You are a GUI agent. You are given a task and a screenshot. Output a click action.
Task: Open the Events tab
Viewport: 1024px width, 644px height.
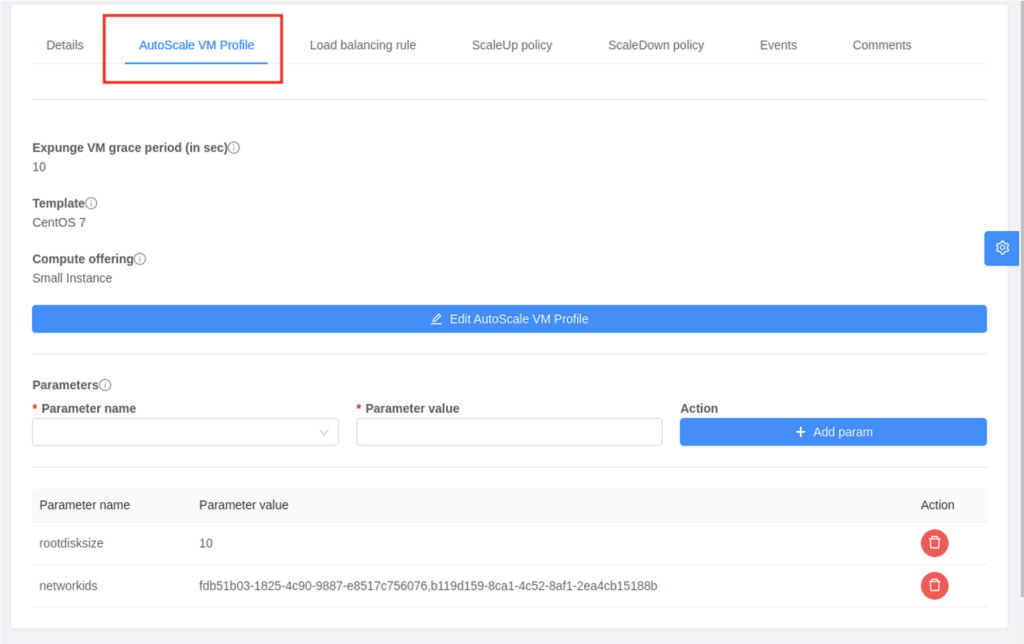[x=778, y=44]
